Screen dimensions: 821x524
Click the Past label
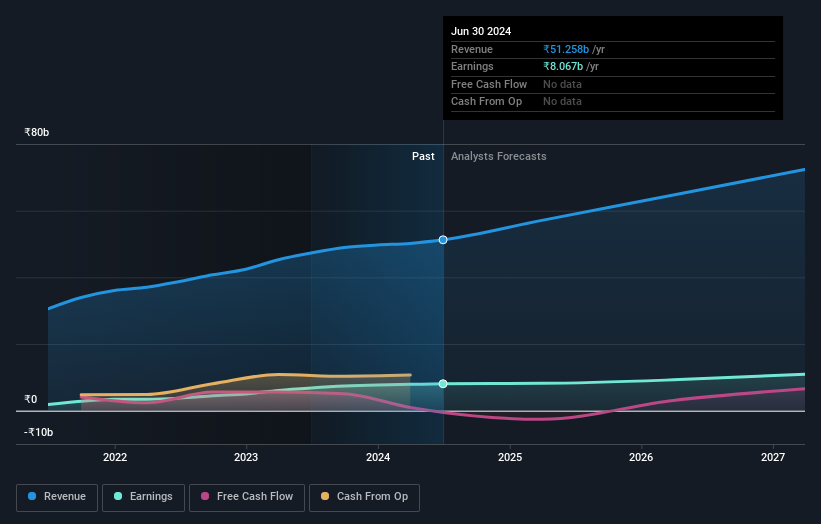423,157
